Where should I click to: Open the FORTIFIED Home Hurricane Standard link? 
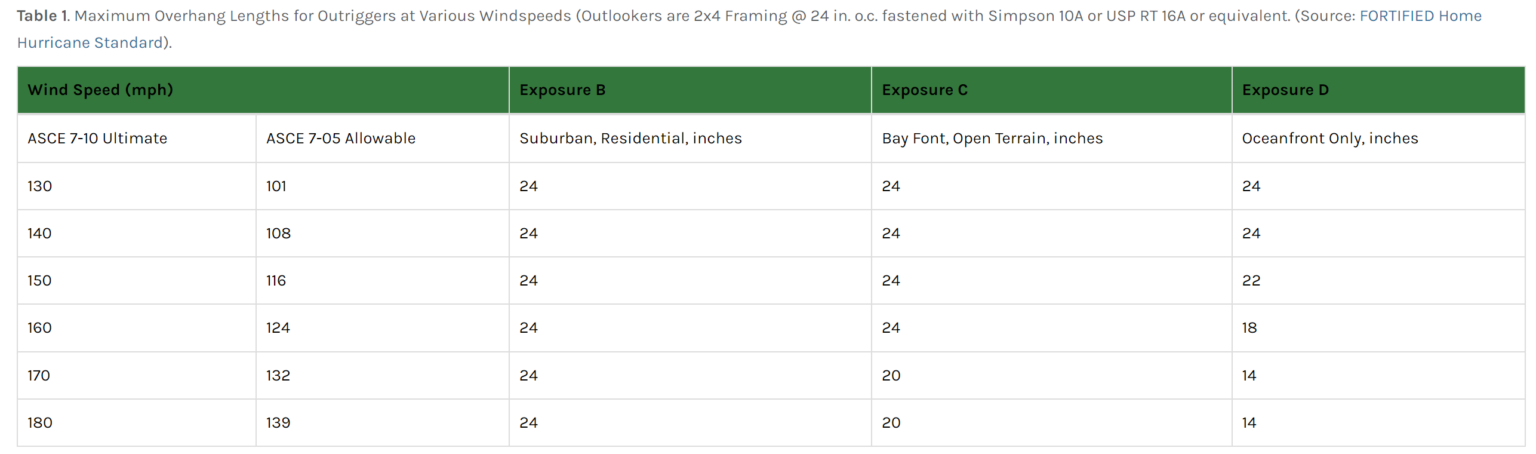point(1420,16)
